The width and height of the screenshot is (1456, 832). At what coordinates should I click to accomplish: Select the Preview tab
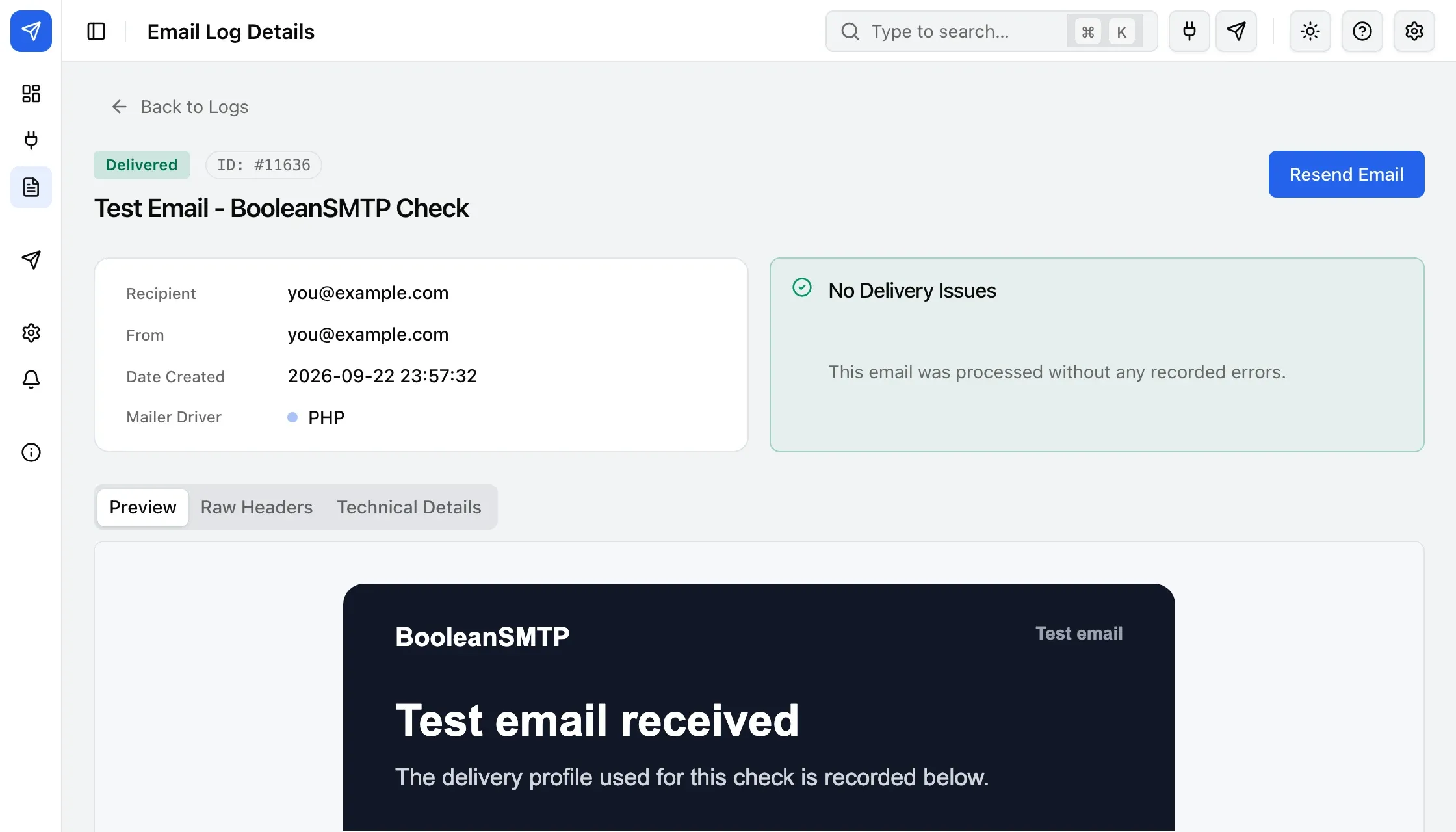[143, 507]
